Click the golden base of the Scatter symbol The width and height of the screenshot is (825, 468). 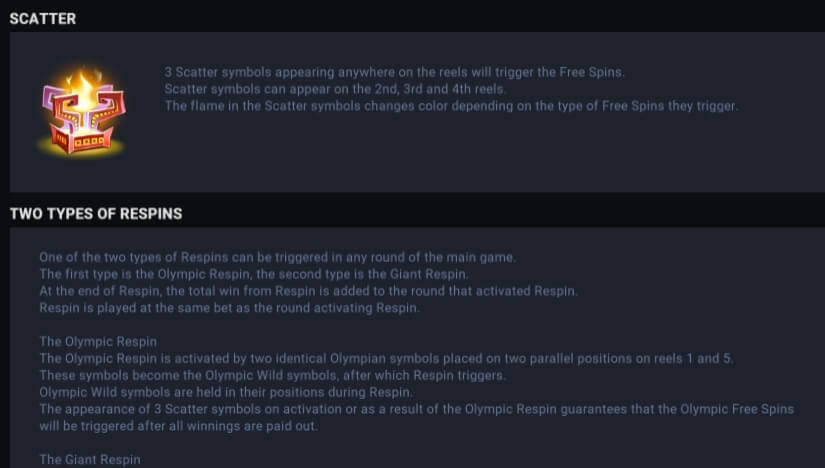pos(83,145)
